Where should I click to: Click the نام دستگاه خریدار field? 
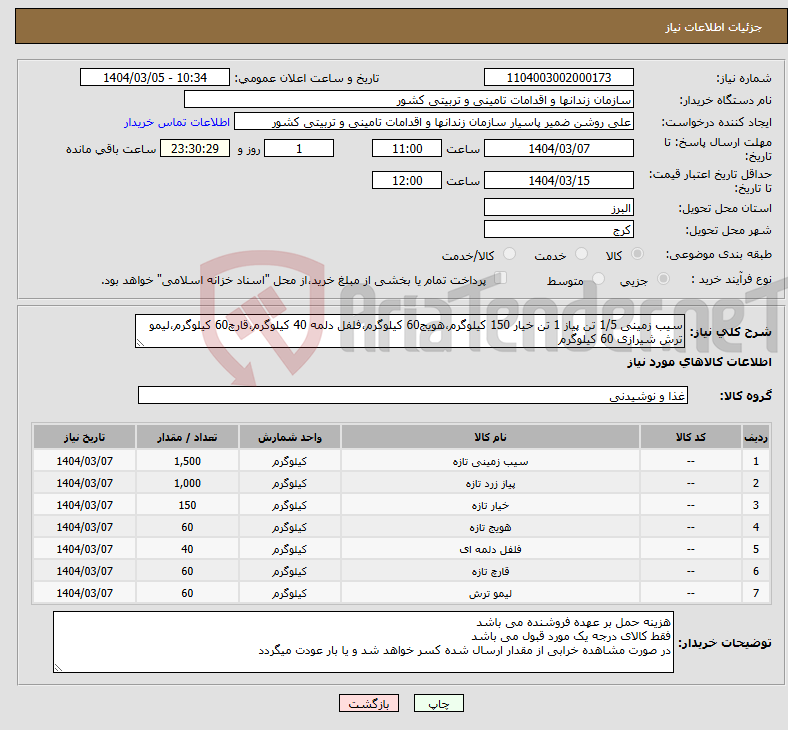coord(409,99)
